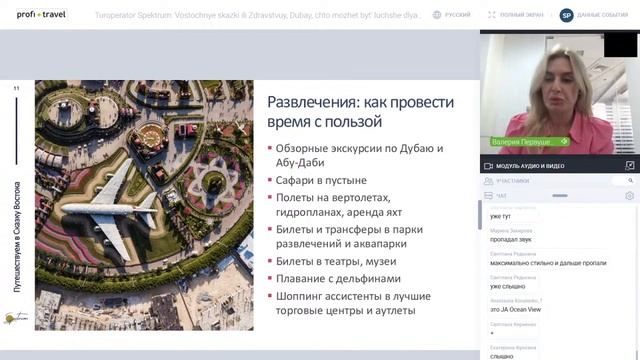640x360 pixels.
Task: Click the bullet 'Сафари в пустыне'
Action: click(321, 180)
